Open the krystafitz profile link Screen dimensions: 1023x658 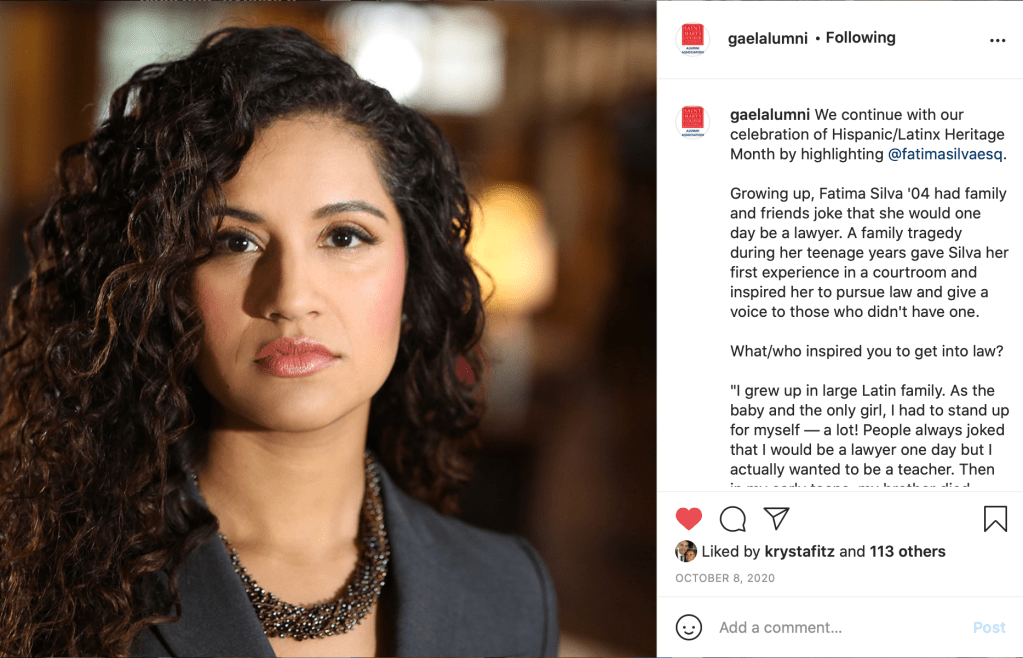[799, 551]
